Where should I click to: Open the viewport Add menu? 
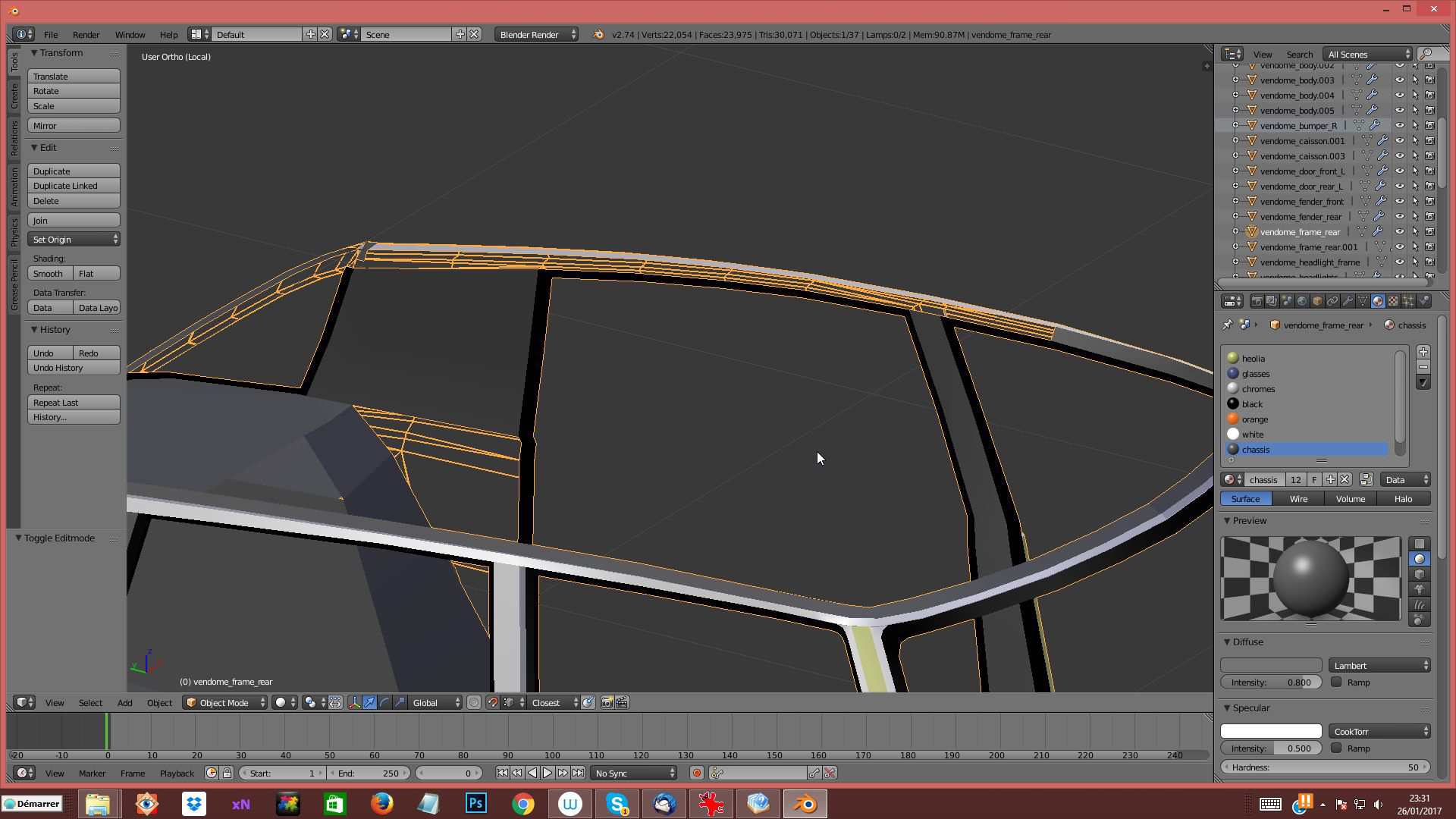[124, 702]
